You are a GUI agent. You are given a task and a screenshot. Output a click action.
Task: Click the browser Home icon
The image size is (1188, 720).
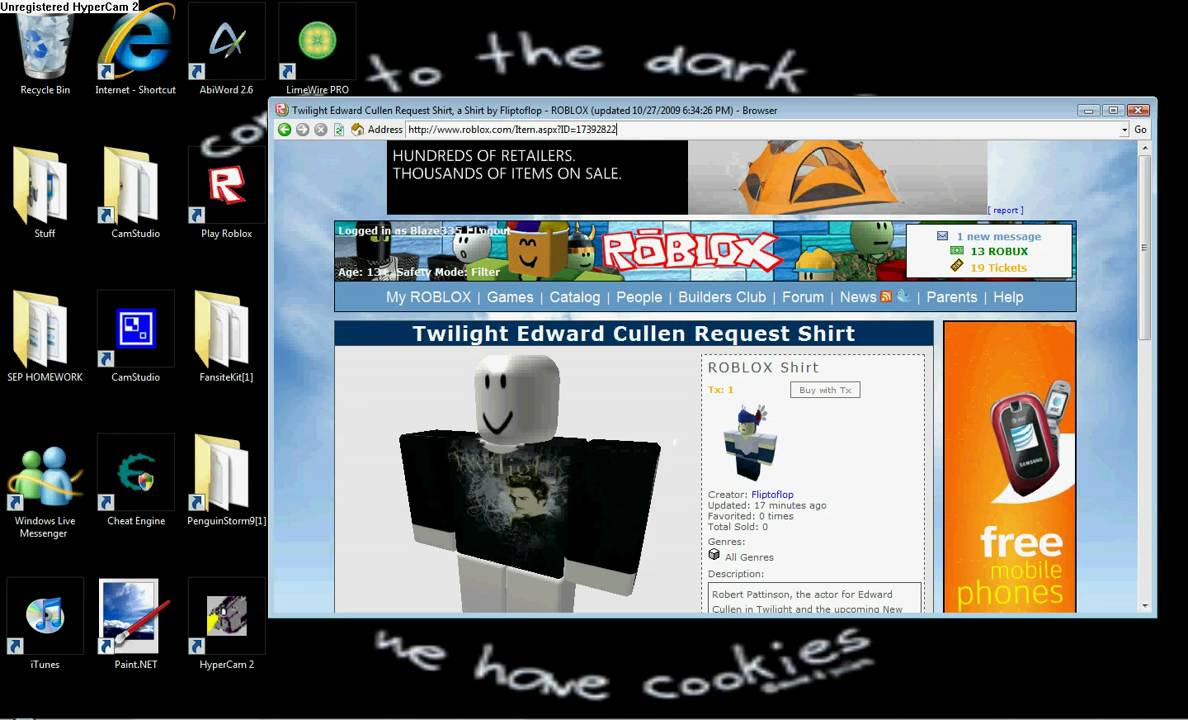click(358, 130)
